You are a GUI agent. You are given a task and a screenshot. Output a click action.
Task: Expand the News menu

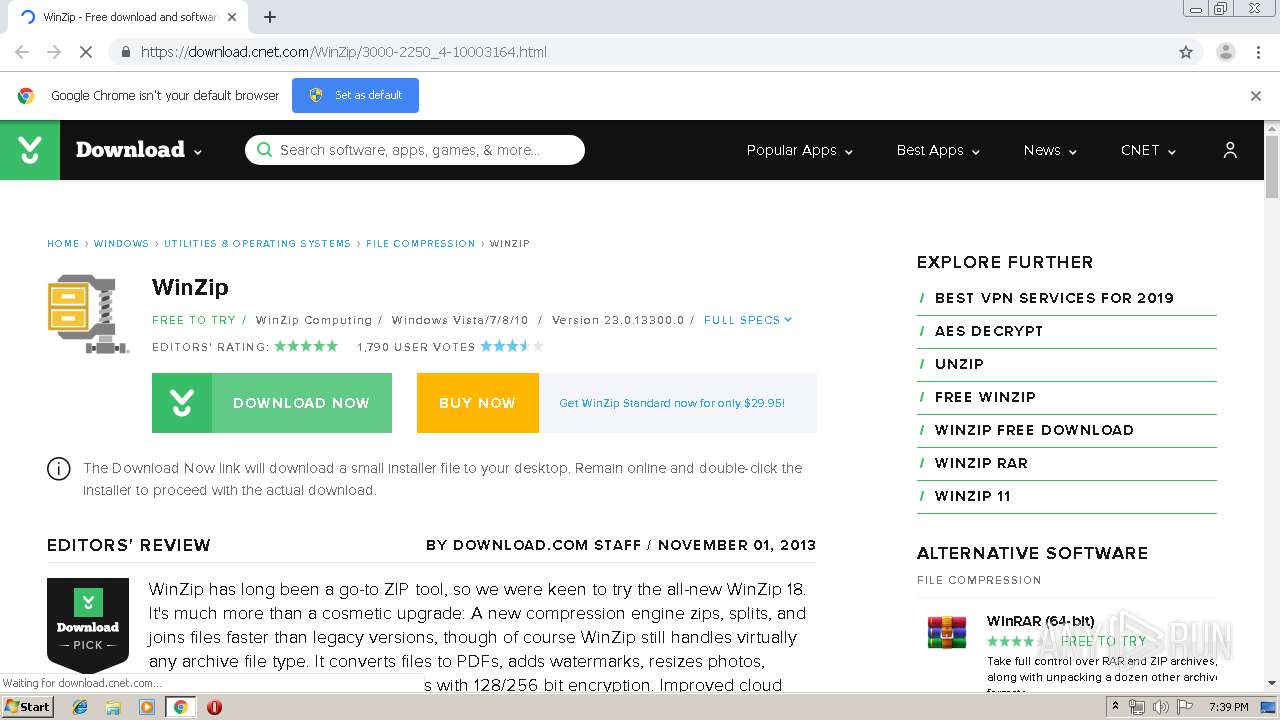click(x=1050, y=150)
